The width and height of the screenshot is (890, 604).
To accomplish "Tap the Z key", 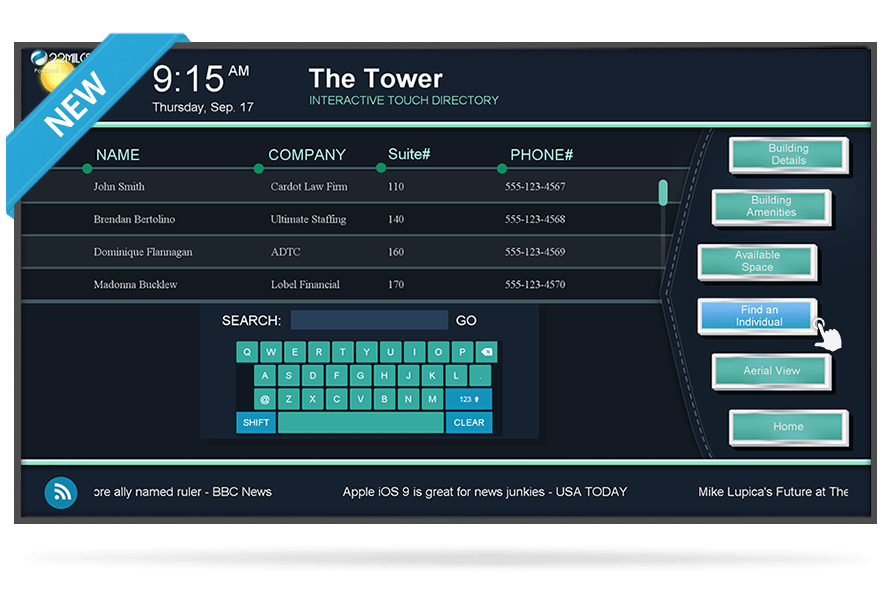I will point(289,399).
